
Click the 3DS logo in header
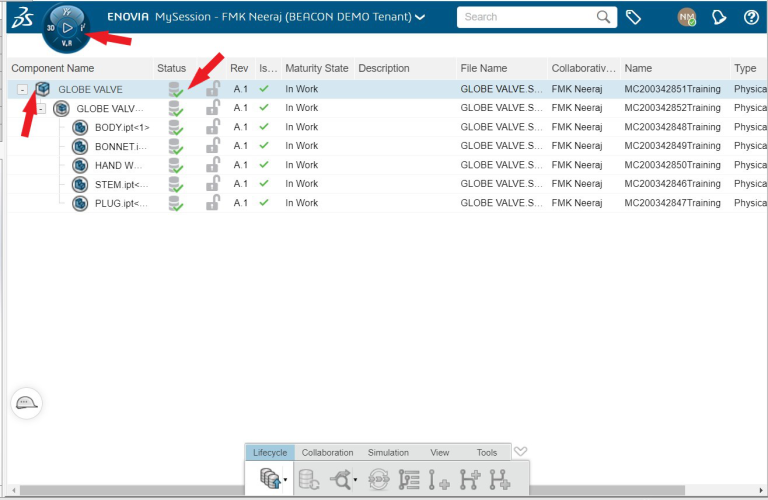click(23, 18)
